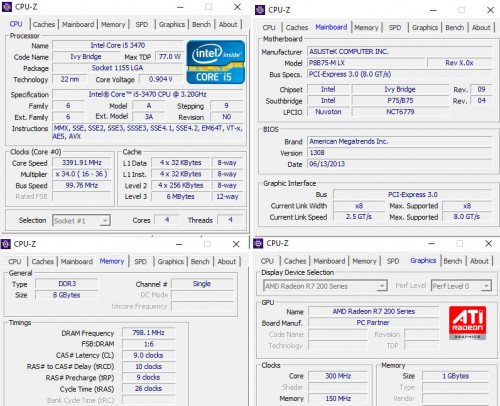The image size is (500, 406).
Task: Click the ATI Radeon logo badge
Action: click(467, 323)
